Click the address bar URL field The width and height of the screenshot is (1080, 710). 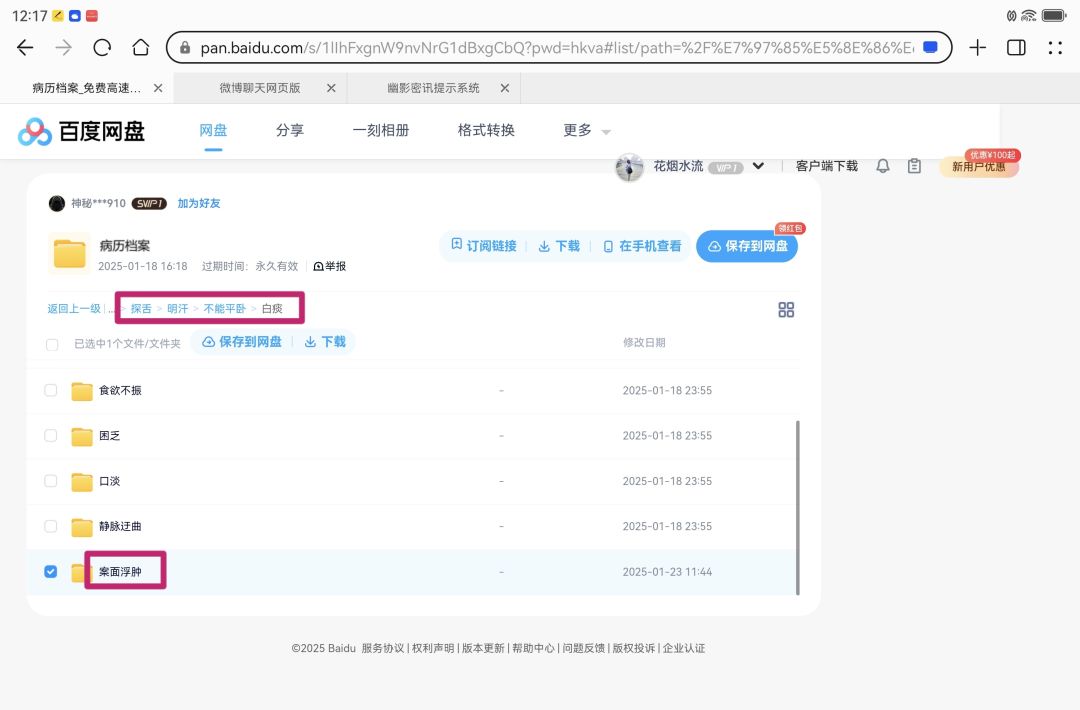pyautogui.click(x=557, y=48)
